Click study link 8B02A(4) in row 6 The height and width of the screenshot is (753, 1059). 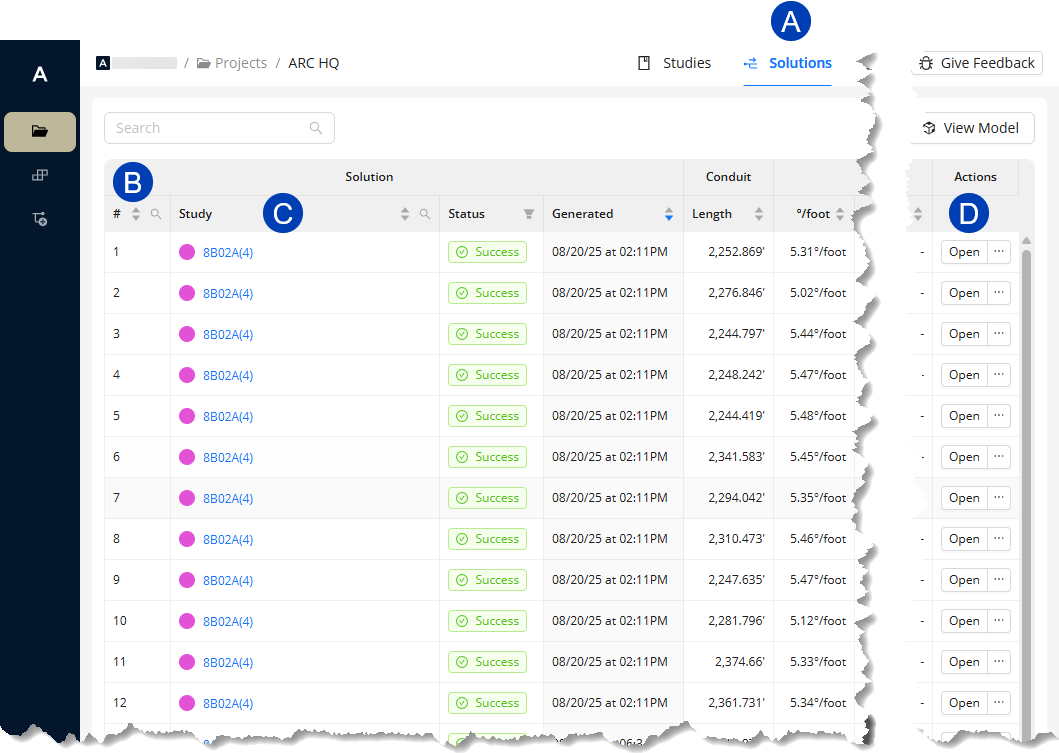pyautogui.click(x=228, y=457)
